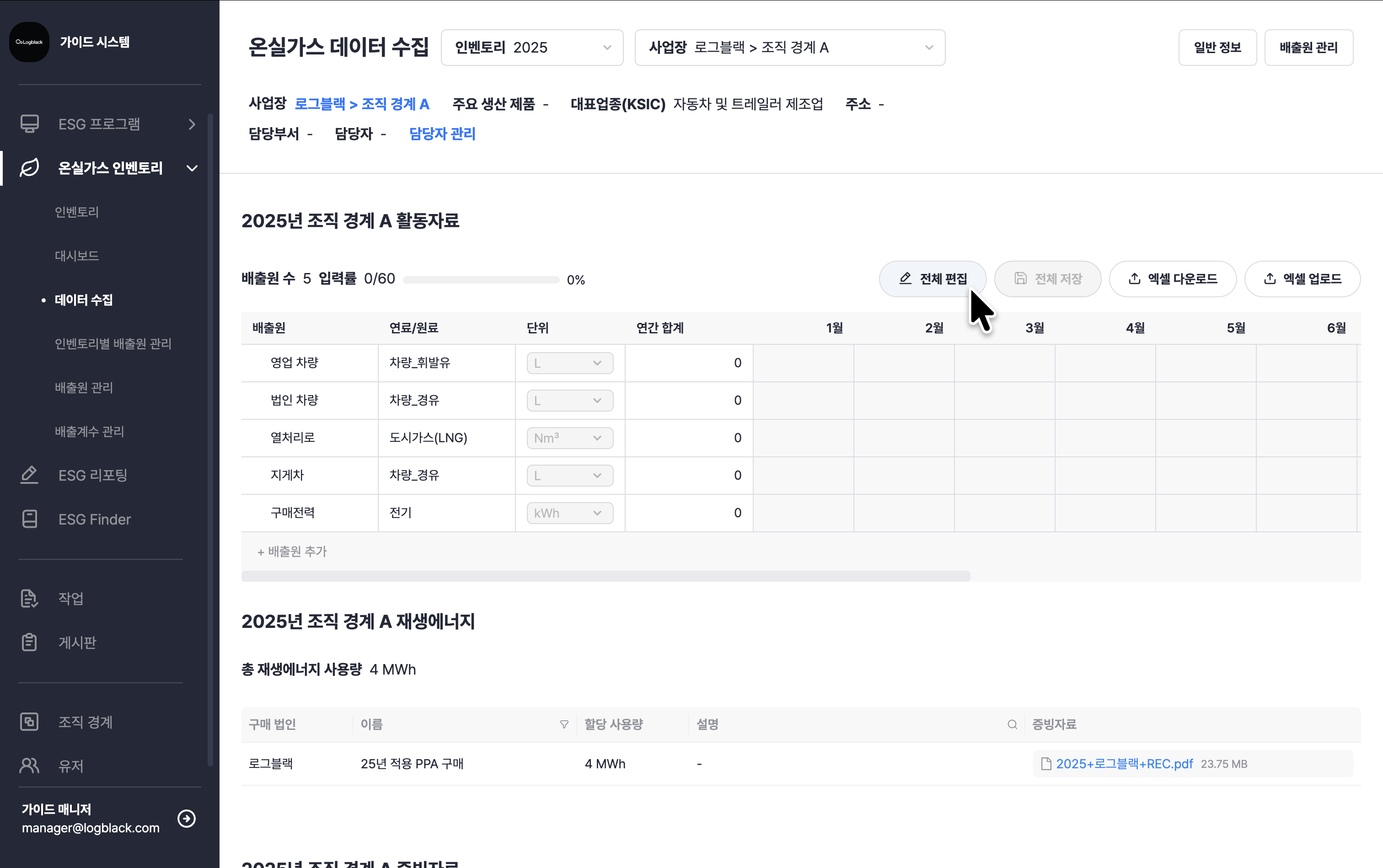Collapse the 온실가스 인벤토리 menu chevron
Screen dimensions: 1383x868
(x=193, y=168)
